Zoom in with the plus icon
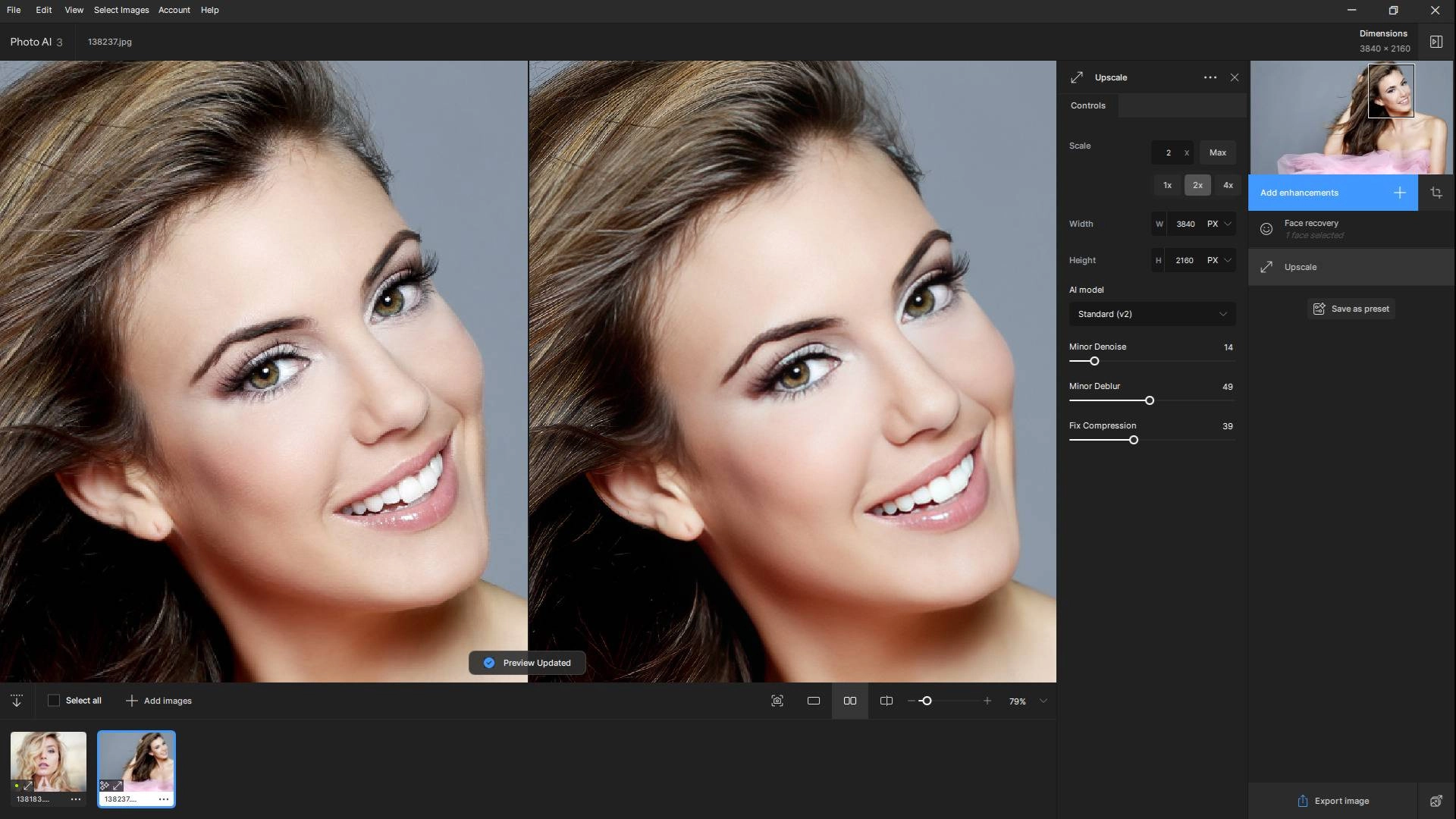Screen dimensions: 1456x819 pyautogui.click(x=987, y=701)
